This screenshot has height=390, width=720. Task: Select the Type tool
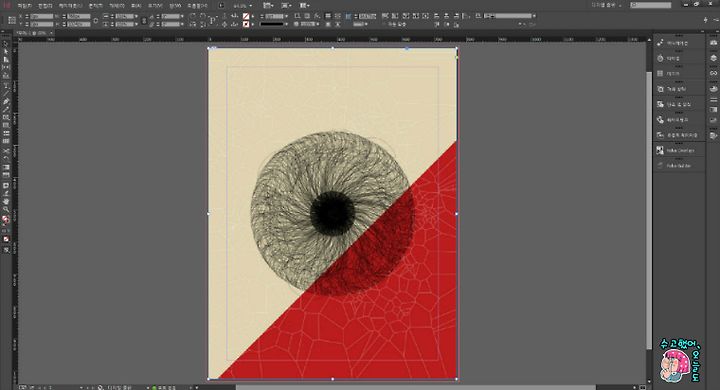point(6,86)
